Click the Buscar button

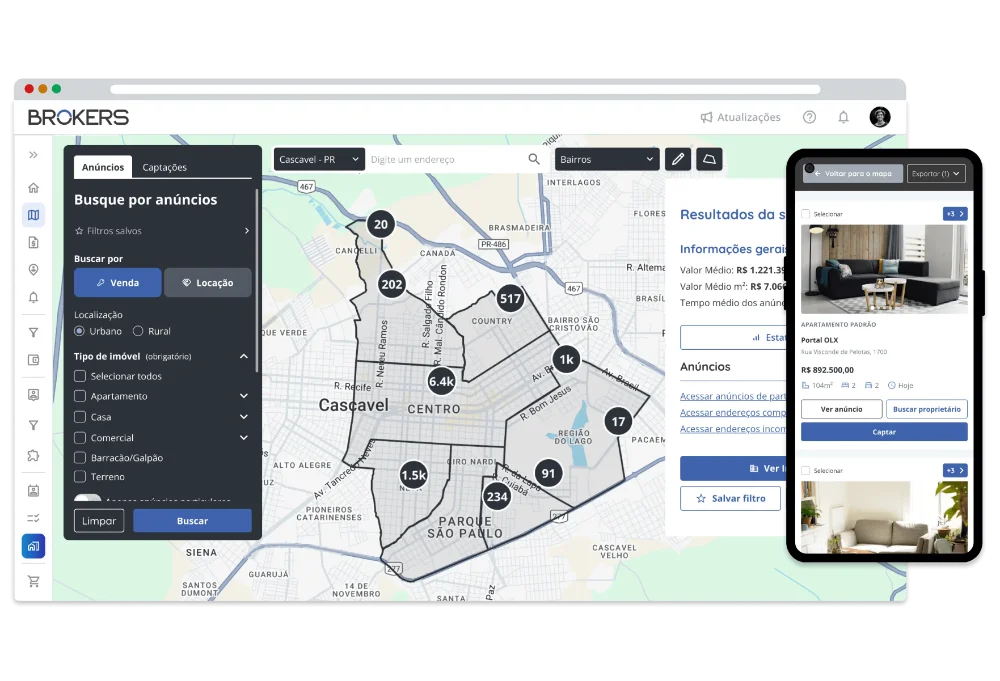click(x=192, y=520)
